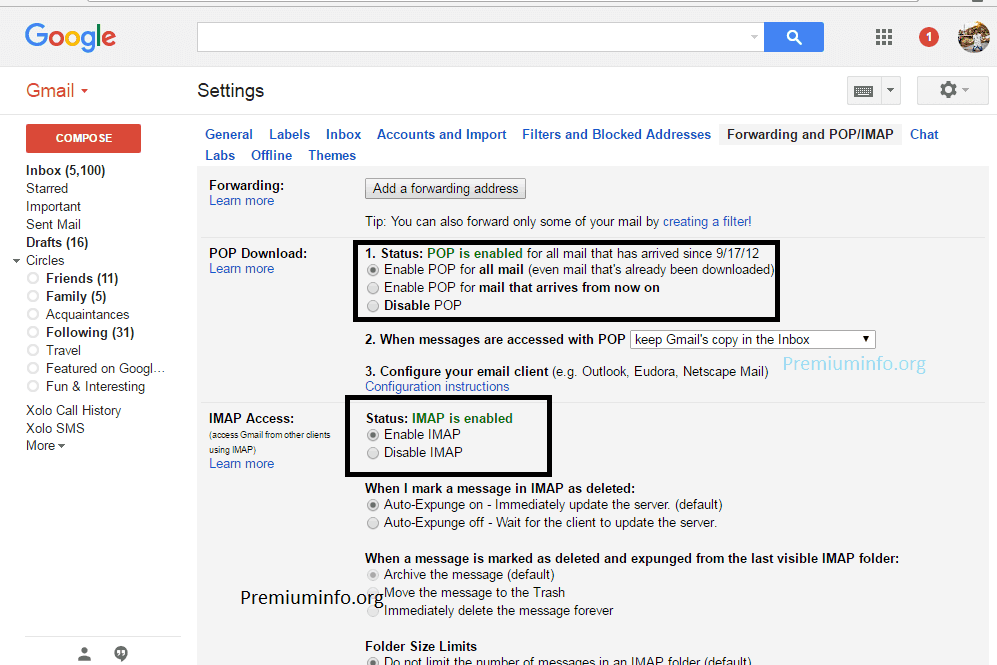
Task: Open the notifications bell with badge count
Action: pyautogui.click(x=928, y=36)
